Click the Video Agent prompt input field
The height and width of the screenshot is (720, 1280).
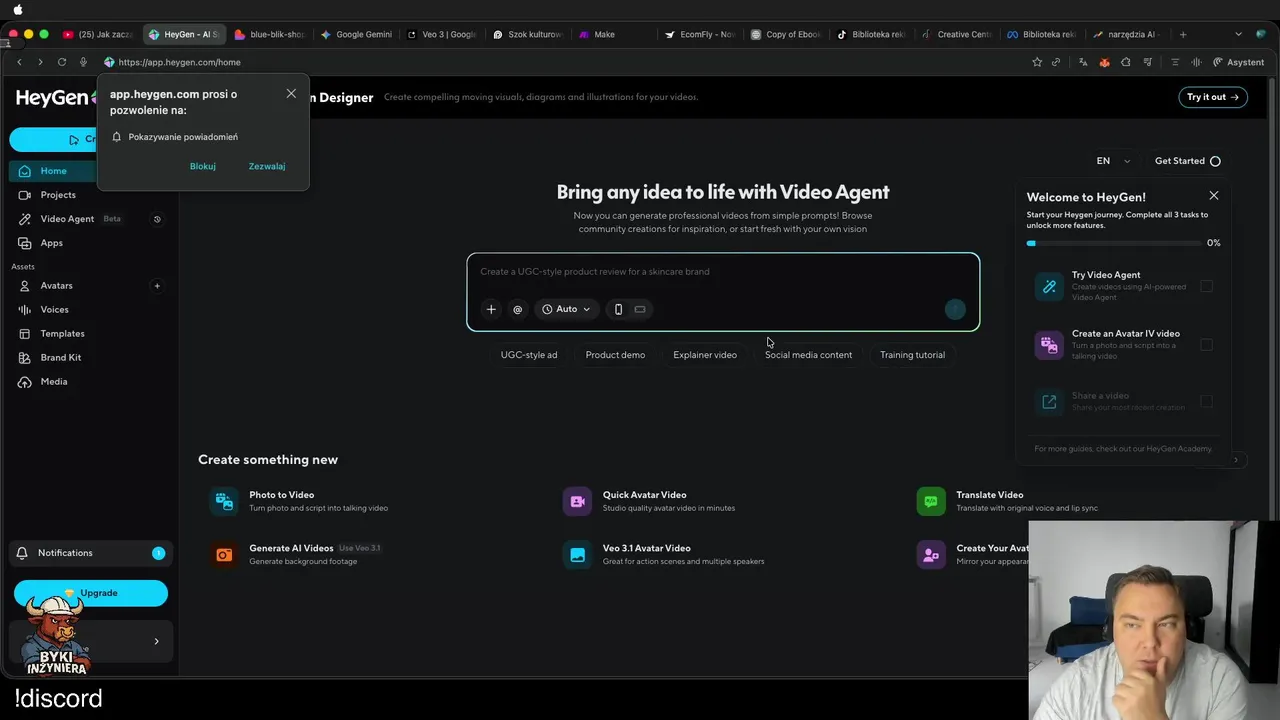click(723, 272)
